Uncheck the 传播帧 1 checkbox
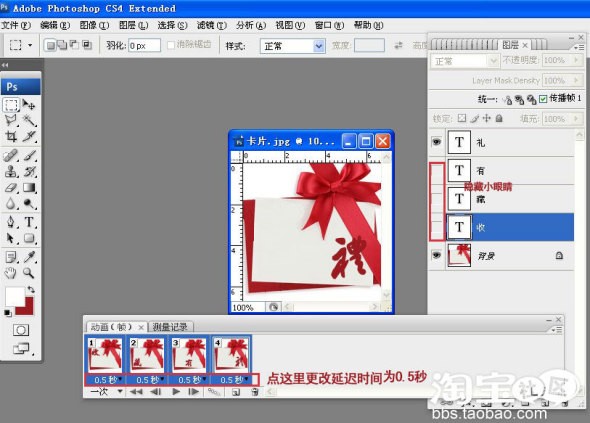The width and height of the screenshot is (590, 423). (x=543, y=99)
